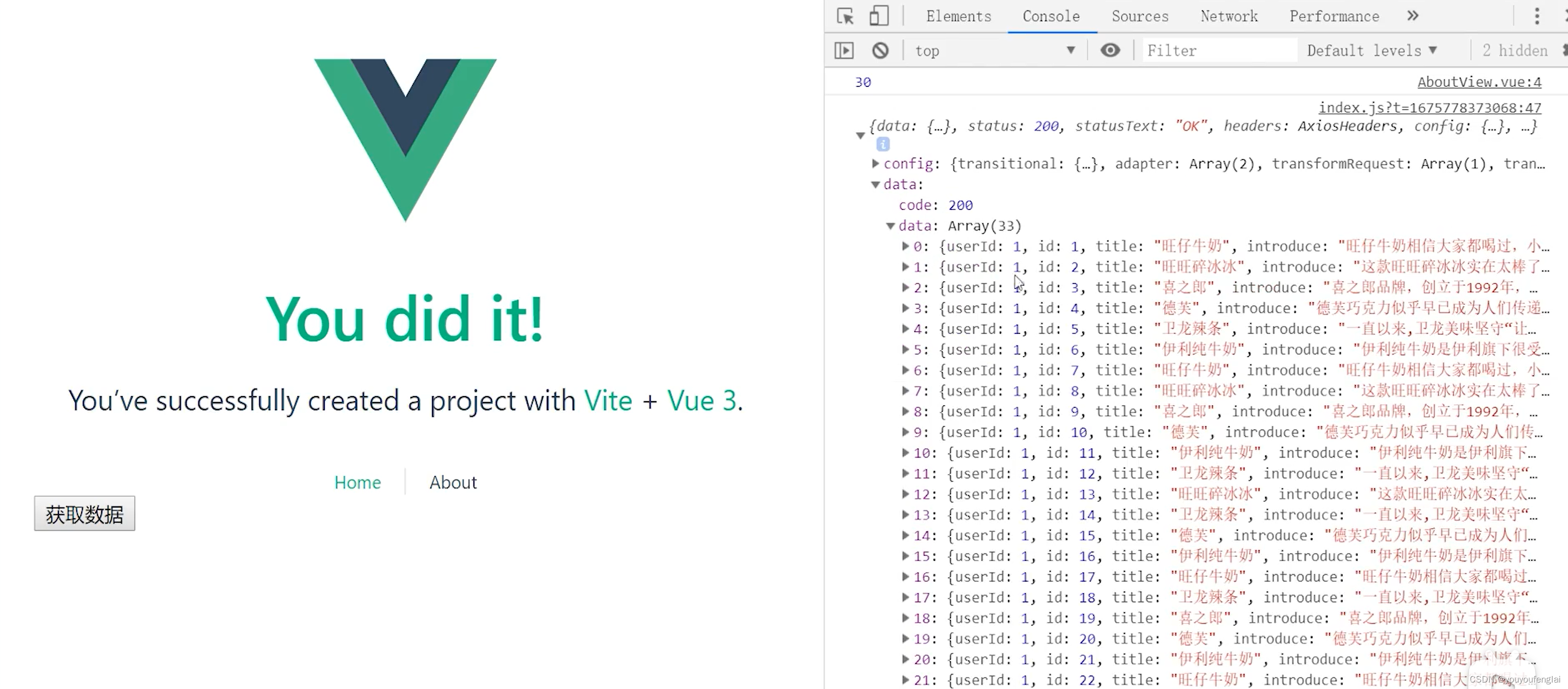Click the You did it! heading
The image size is (1568, 689).
(405, 319)
